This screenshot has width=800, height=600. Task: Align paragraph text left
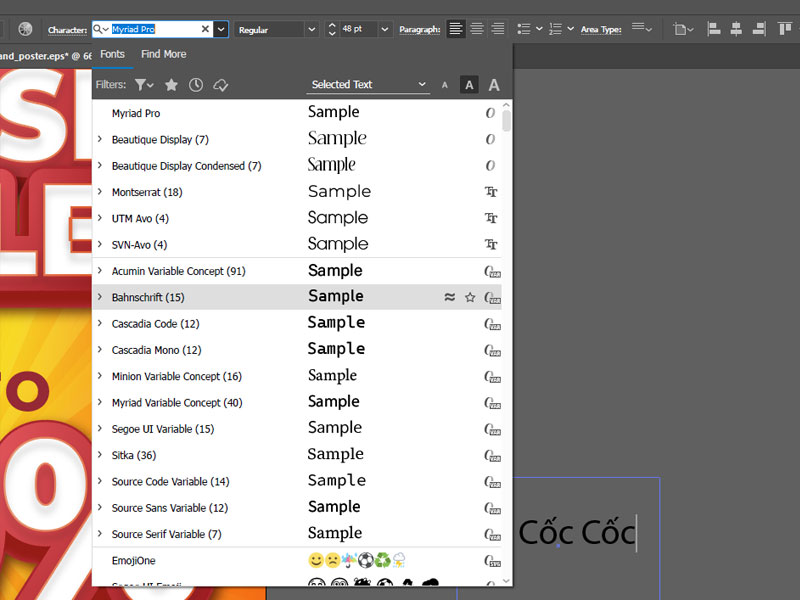pyautogui.click(x=456, y=29)
